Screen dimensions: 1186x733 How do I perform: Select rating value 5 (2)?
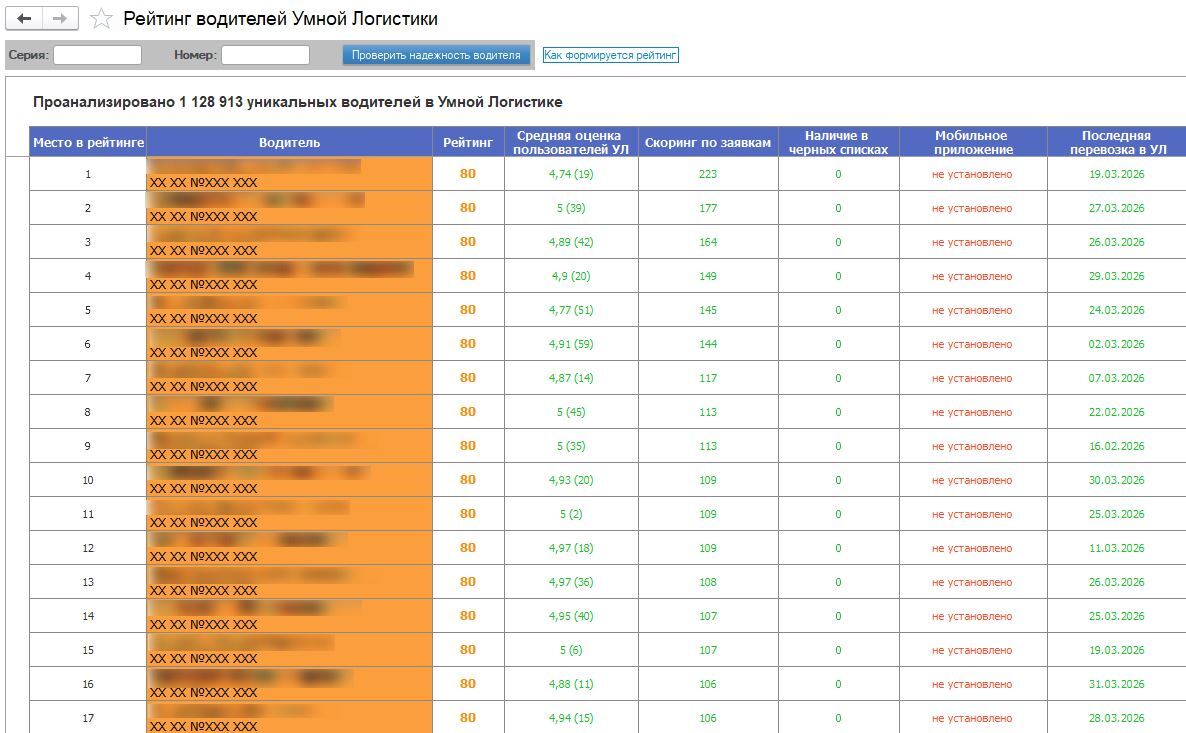pos(571,514)
